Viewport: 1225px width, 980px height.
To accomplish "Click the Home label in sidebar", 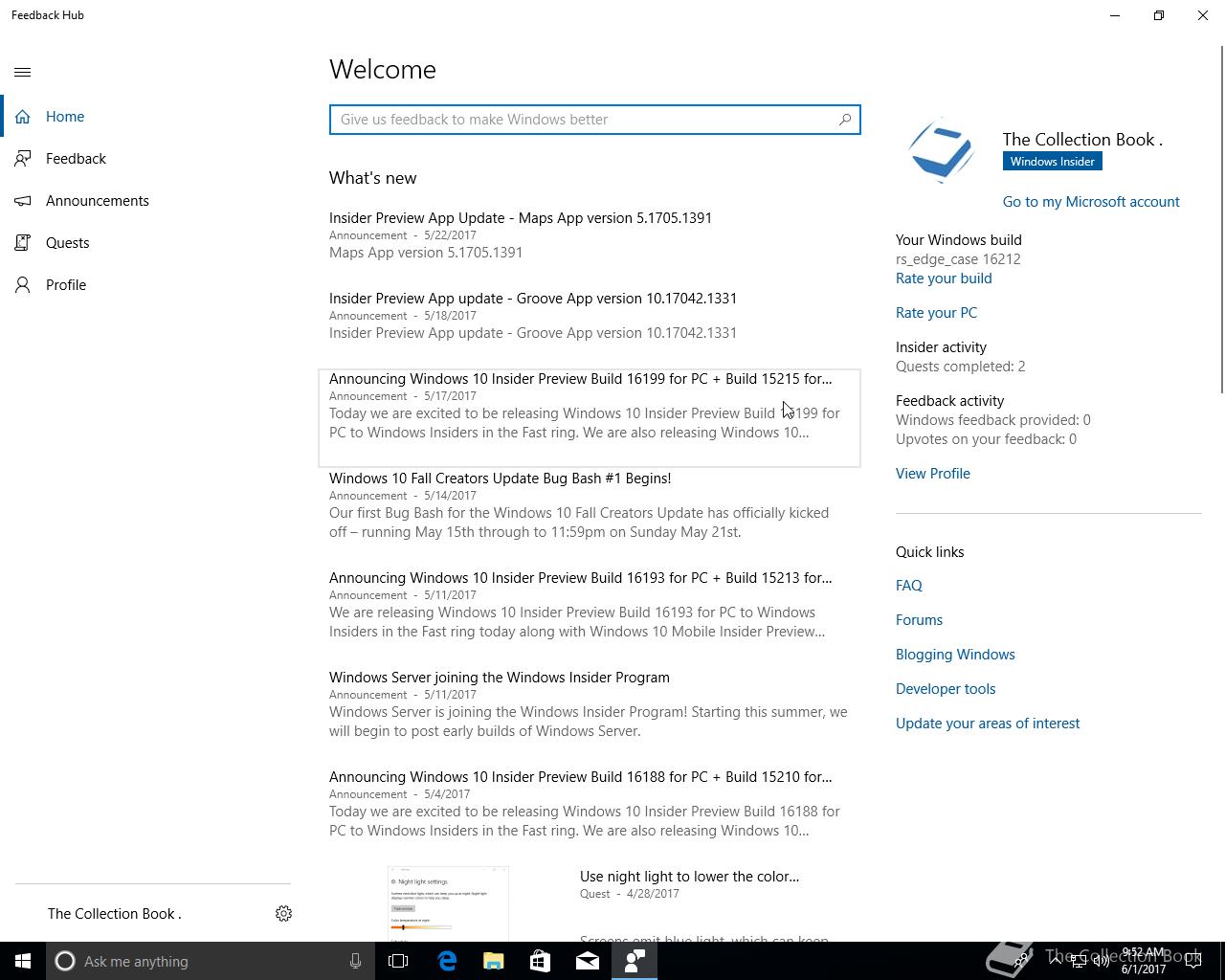I will (65, 117).
